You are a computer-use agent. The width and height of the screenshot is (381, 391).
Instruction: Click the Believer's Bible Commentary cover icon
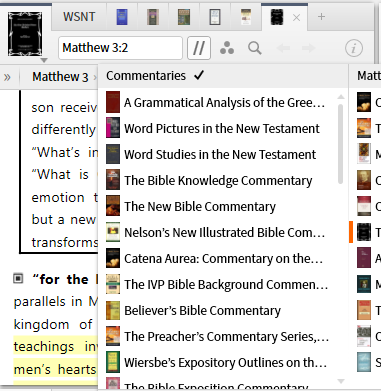113,310
